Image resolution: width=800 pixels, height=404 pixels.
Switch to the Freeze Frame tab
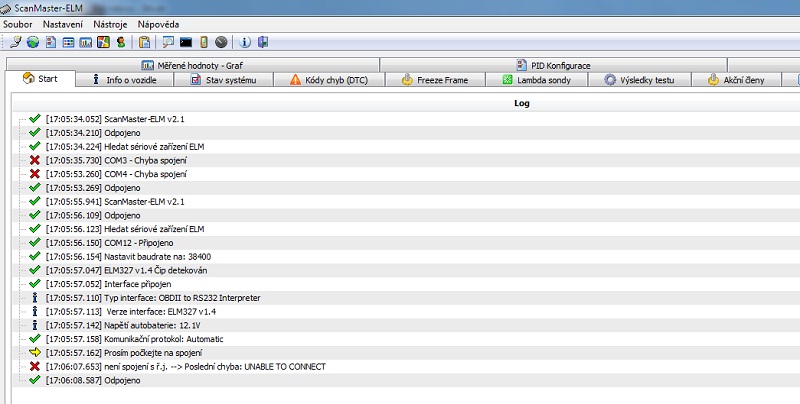click(x=440, y=79)
